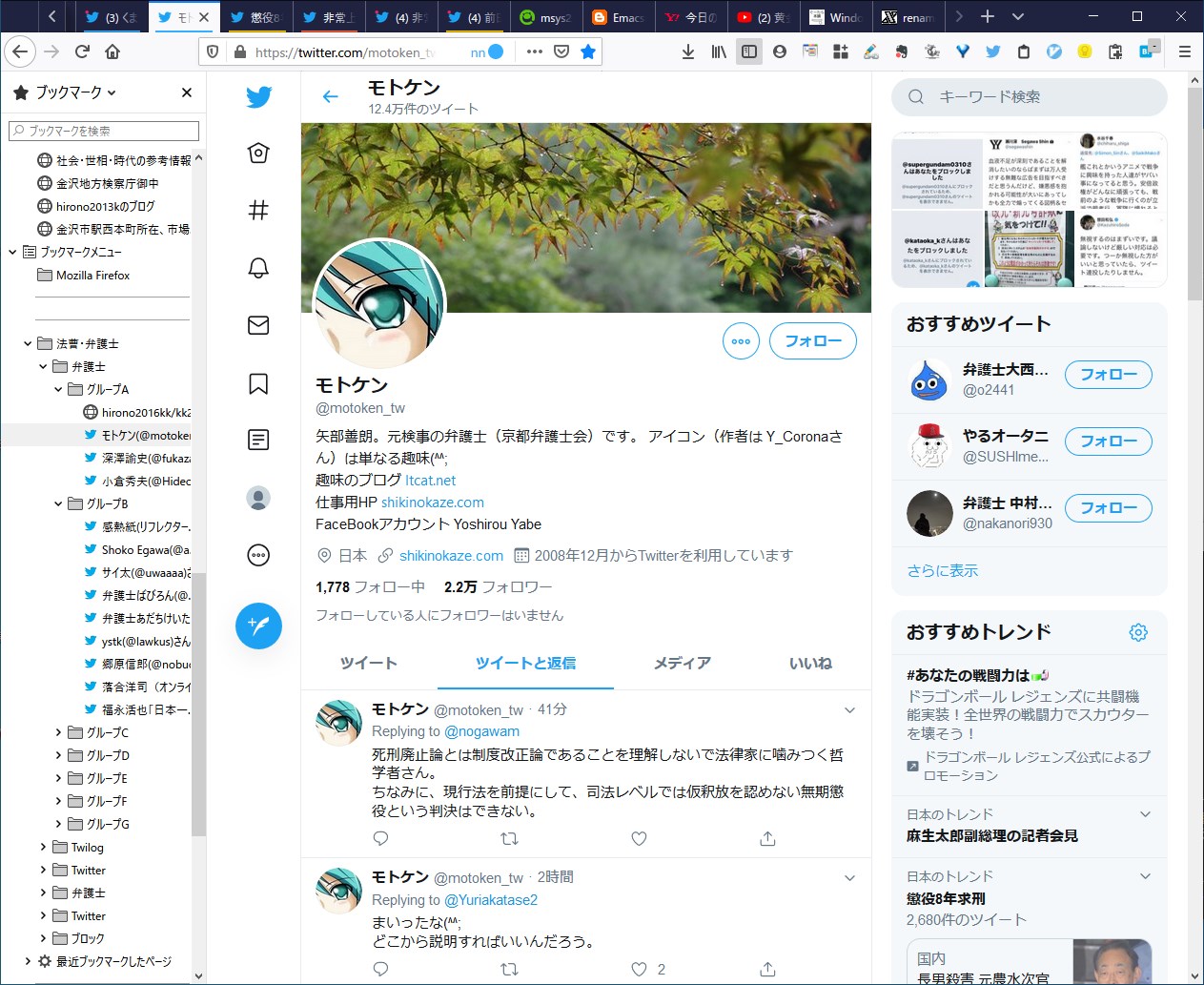Select bookmark 深澤諭史(@fukaz

pos(138,458)
